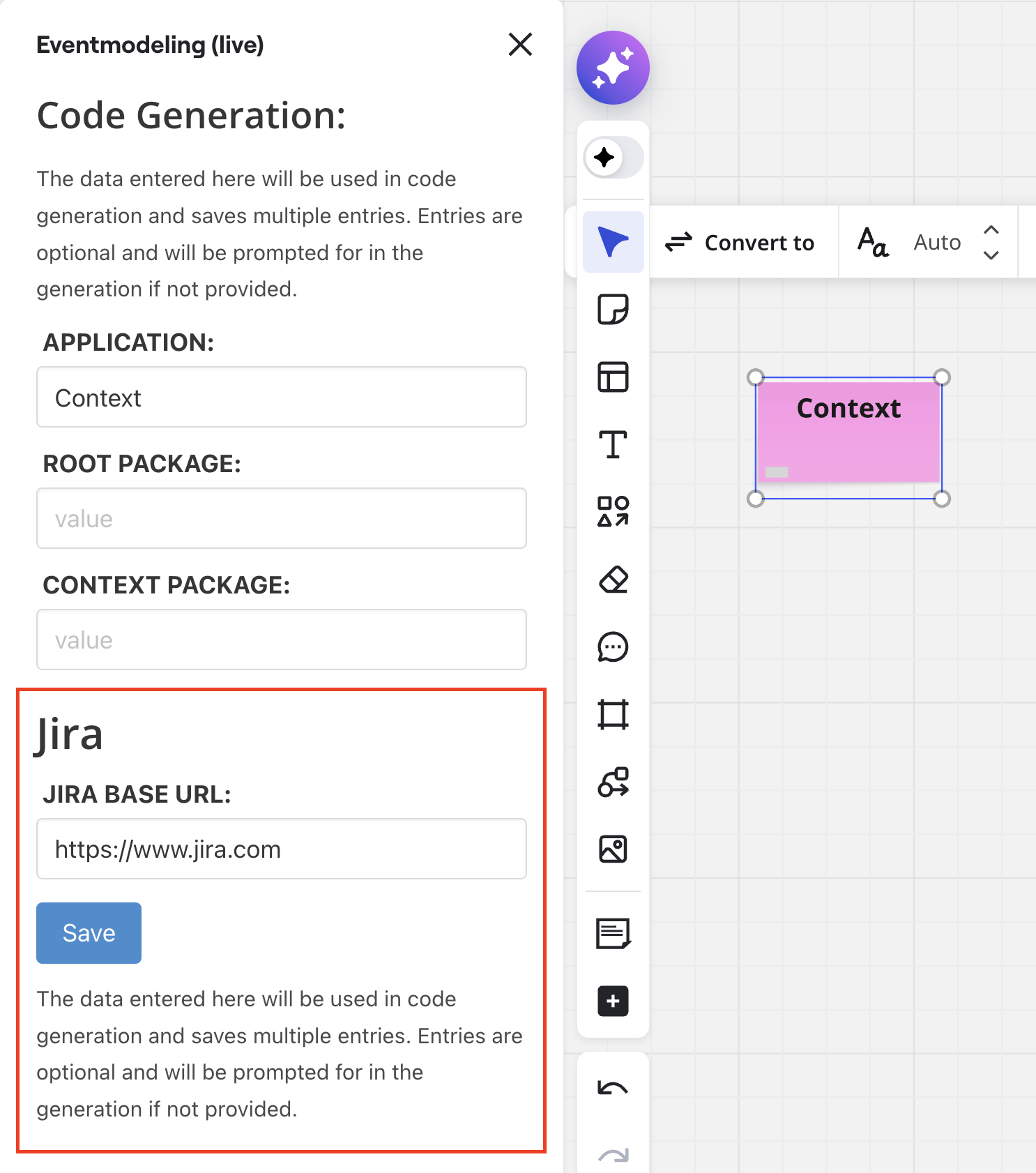Click the Root Package input field
Image resolution: width=1036 pixels, height=1173 pixels.
(x=281, y=518)
